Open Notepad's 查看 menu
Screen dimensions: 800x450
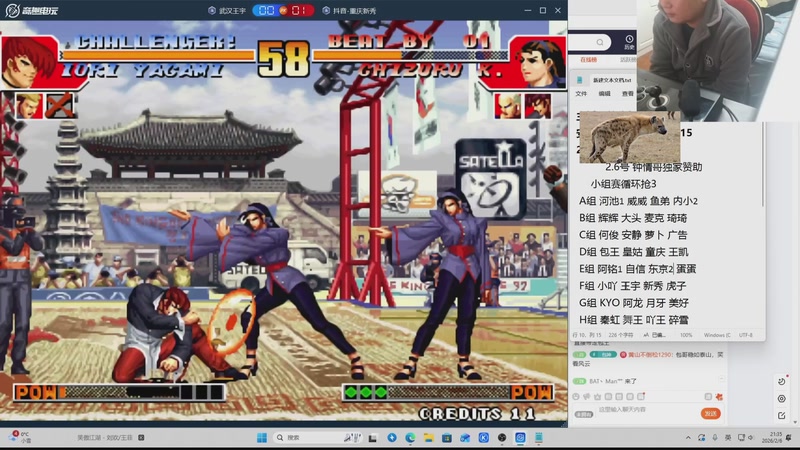627,94
